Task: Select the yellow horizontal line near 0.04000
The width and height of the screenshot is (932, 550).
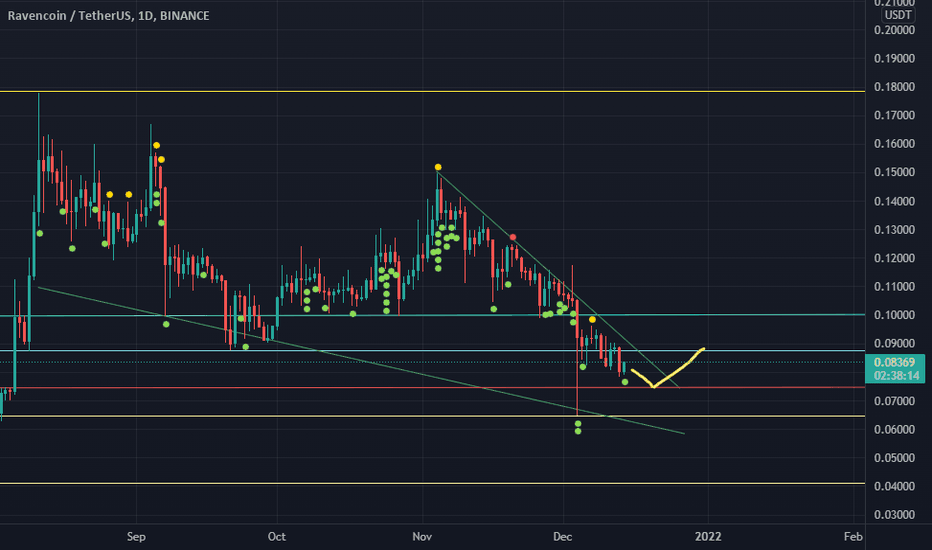Action: point(432,483)
